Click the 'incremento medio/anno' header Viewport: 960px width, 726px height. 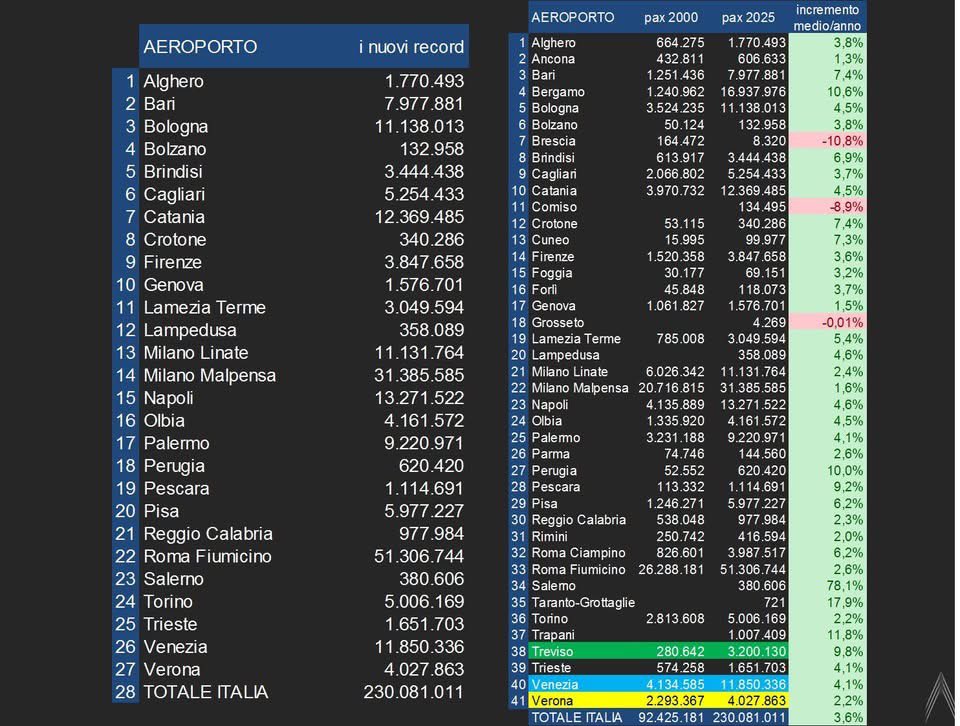[827, 18]
